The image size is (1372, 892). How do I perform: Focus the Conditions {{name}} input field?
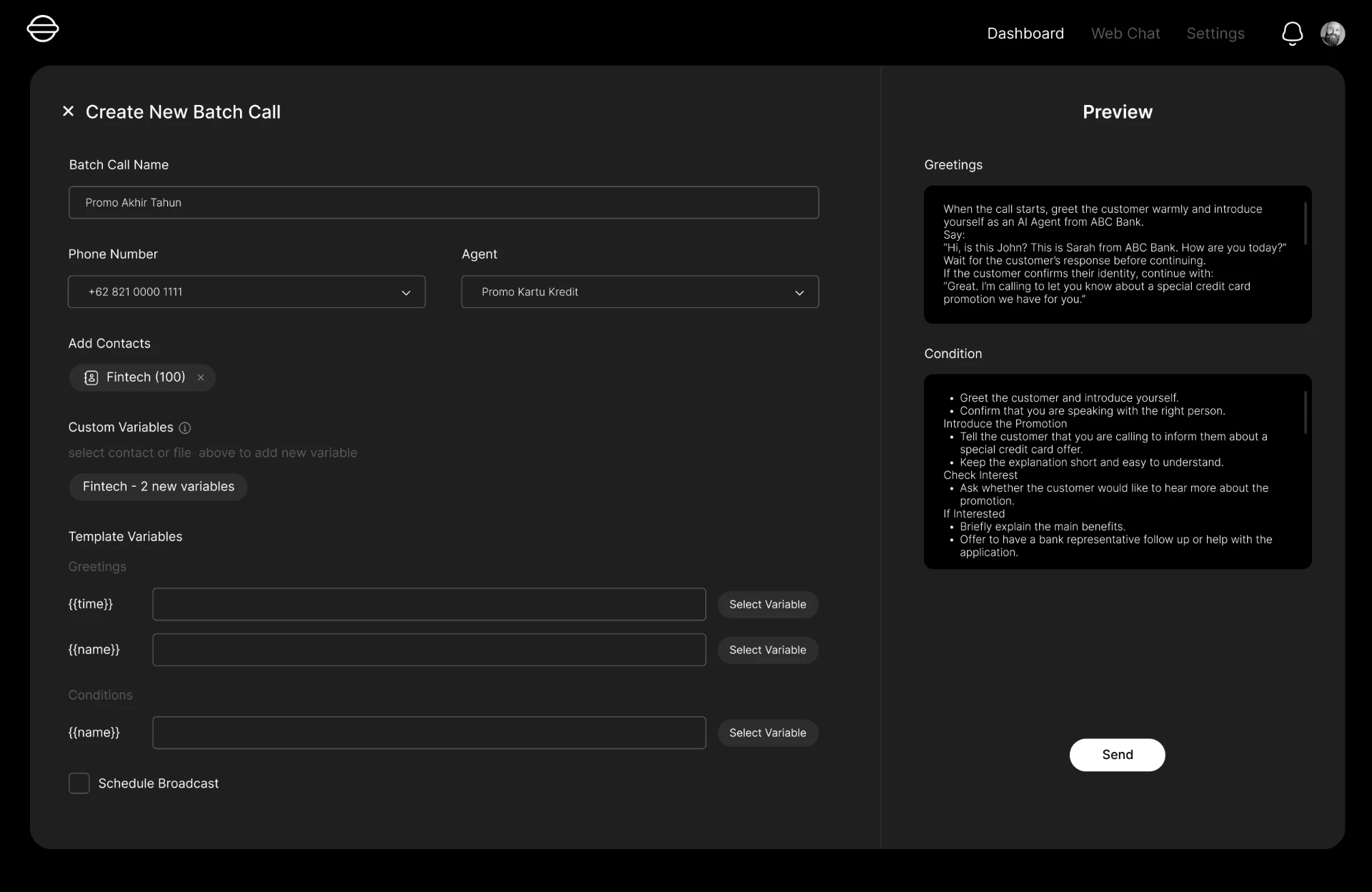[429, 733]
